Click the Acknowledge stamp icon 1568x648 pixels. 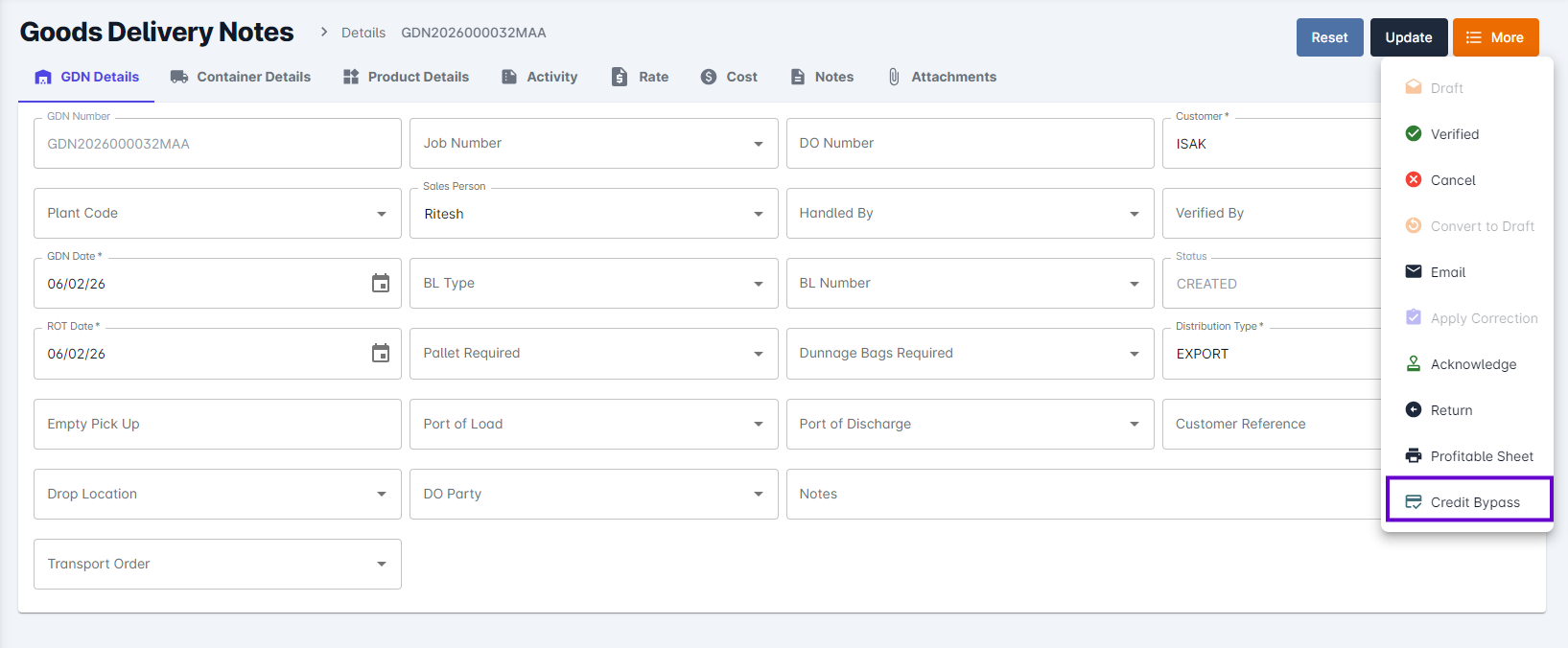[x=1413, y=364]
